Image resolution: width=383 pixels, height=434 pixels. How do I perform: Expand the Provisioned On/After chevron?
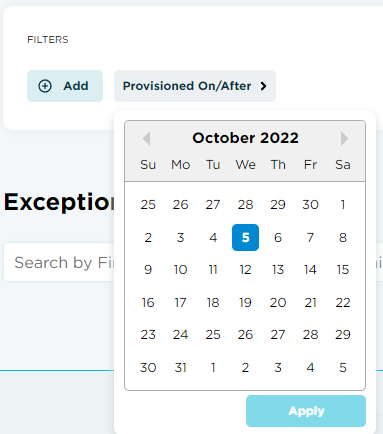click(264, 86)
